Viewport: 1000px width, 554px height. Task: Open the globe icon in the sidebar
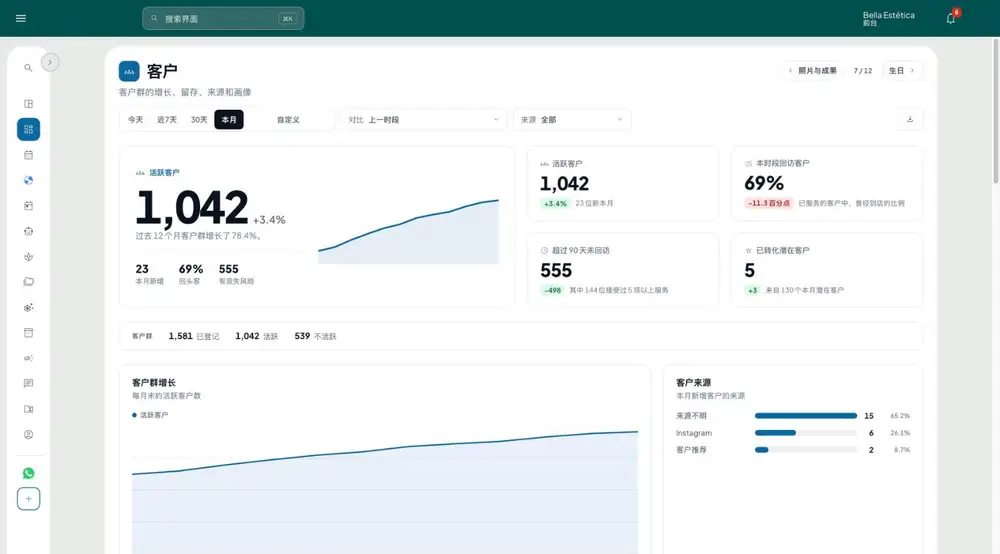pos(29,180)
